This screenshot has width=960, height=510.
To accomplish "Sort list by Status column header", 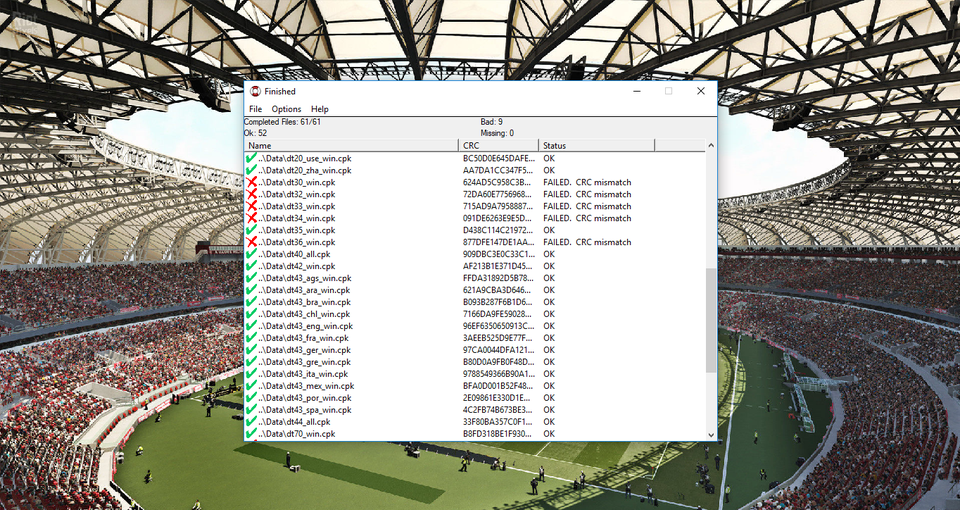I will (597, 146).
